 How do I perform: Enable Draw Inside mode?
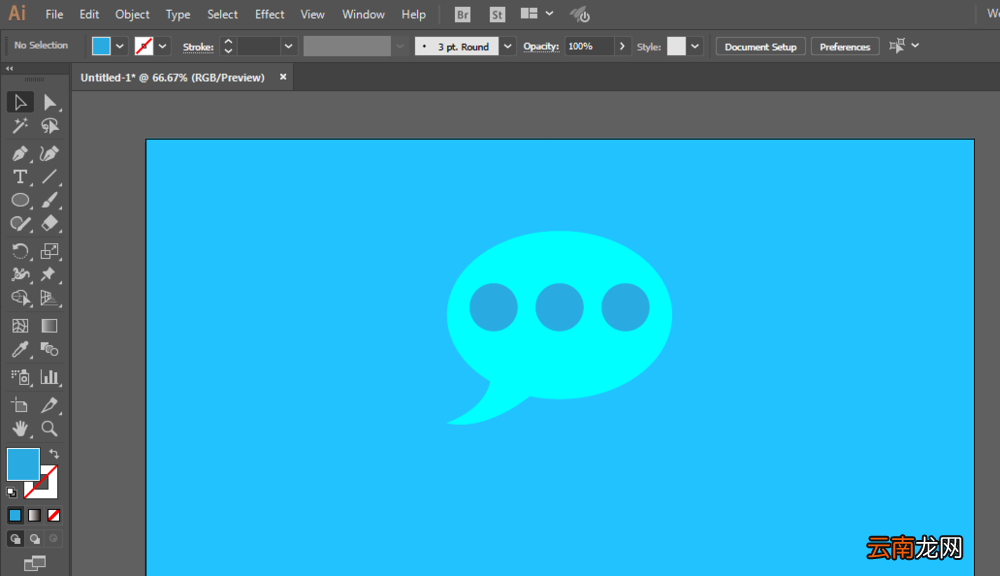pos(54,539)
